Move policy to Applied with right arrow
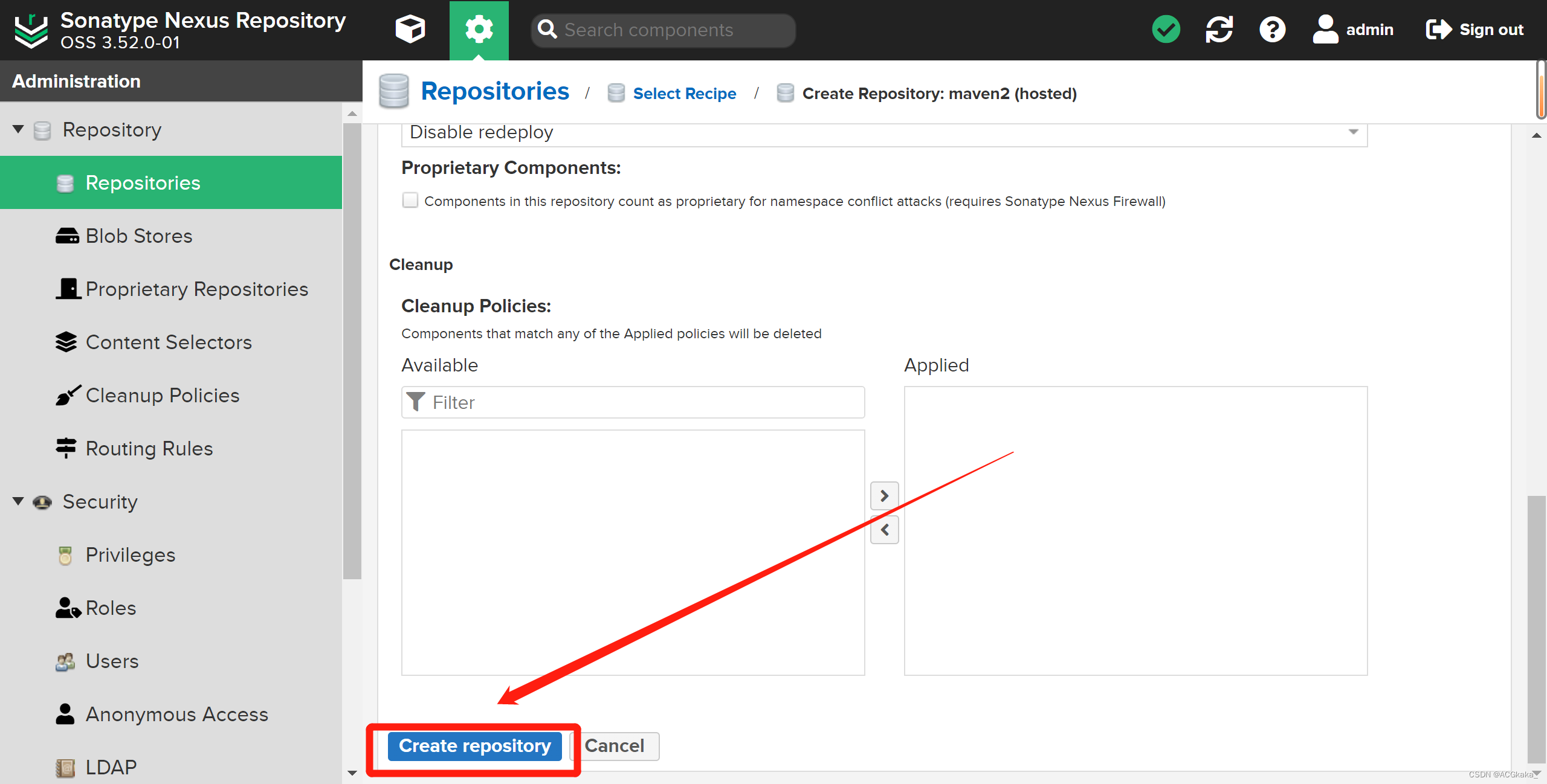The image size is (1547, 784). 884,496
